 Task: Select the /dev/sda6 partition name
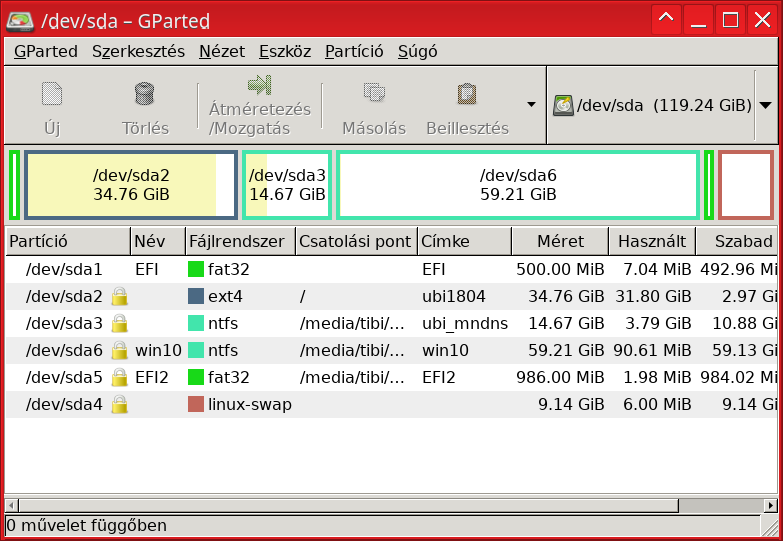click(64, 350)
